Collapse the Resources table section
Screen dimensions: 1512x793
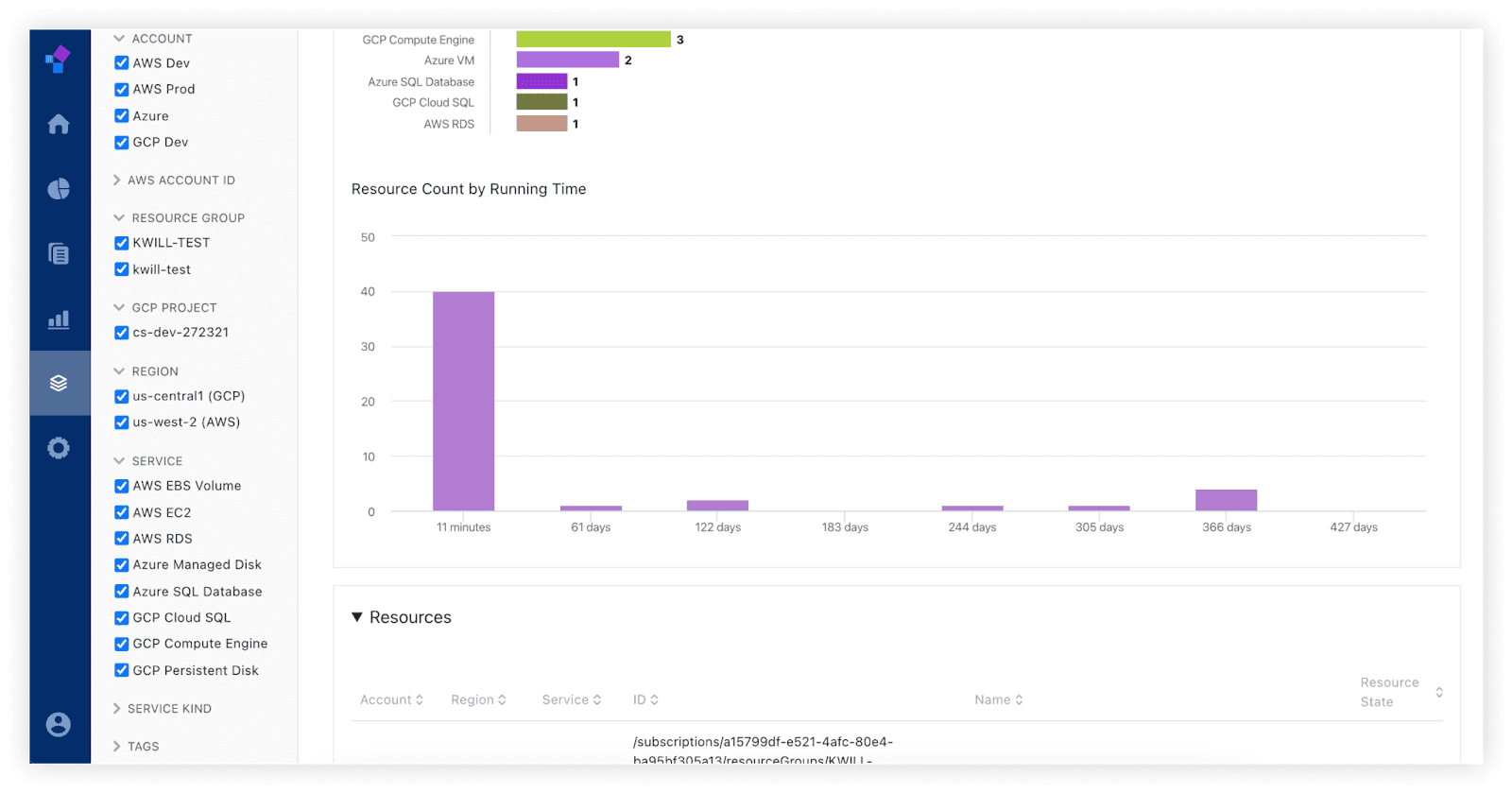[x=357, y=617]
